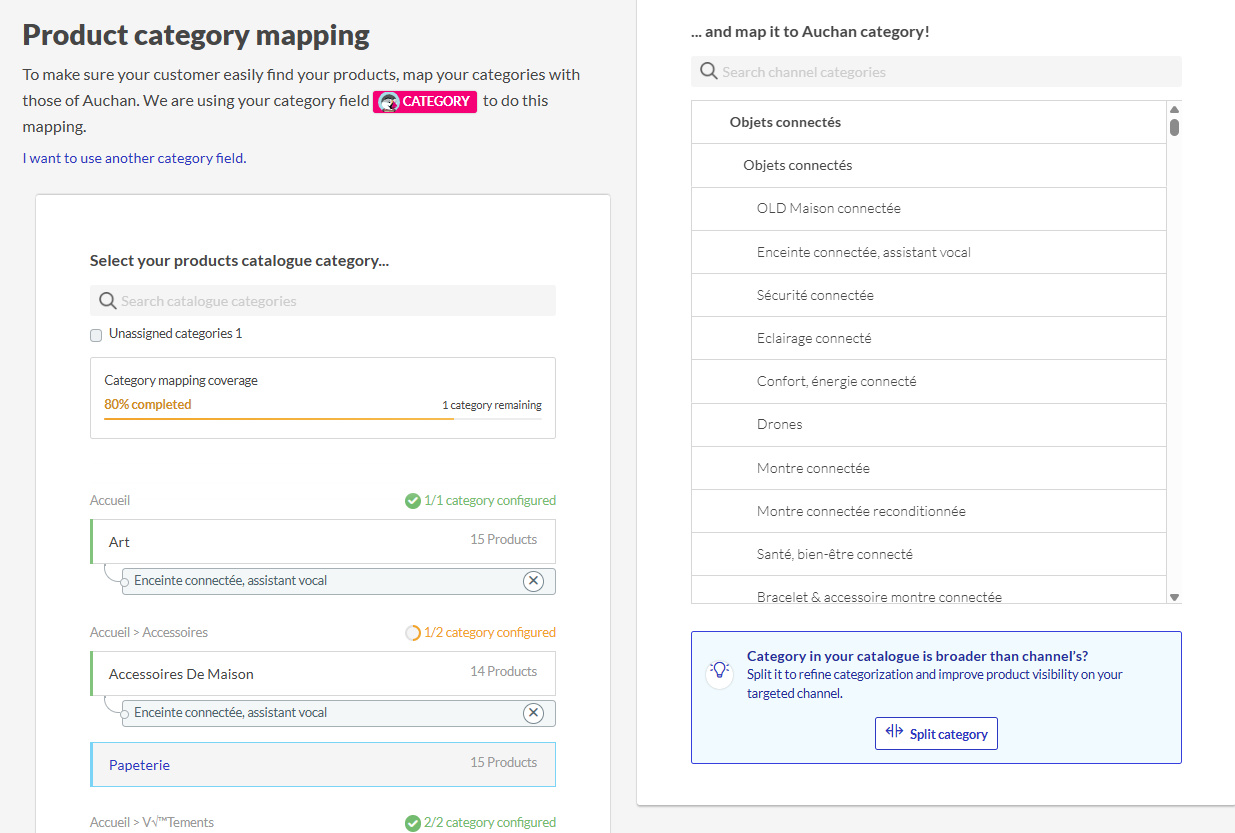Click the magnifier icon in catalogue search
Viewport: 1235px width, 833px height.
click(x=108, y=301)
